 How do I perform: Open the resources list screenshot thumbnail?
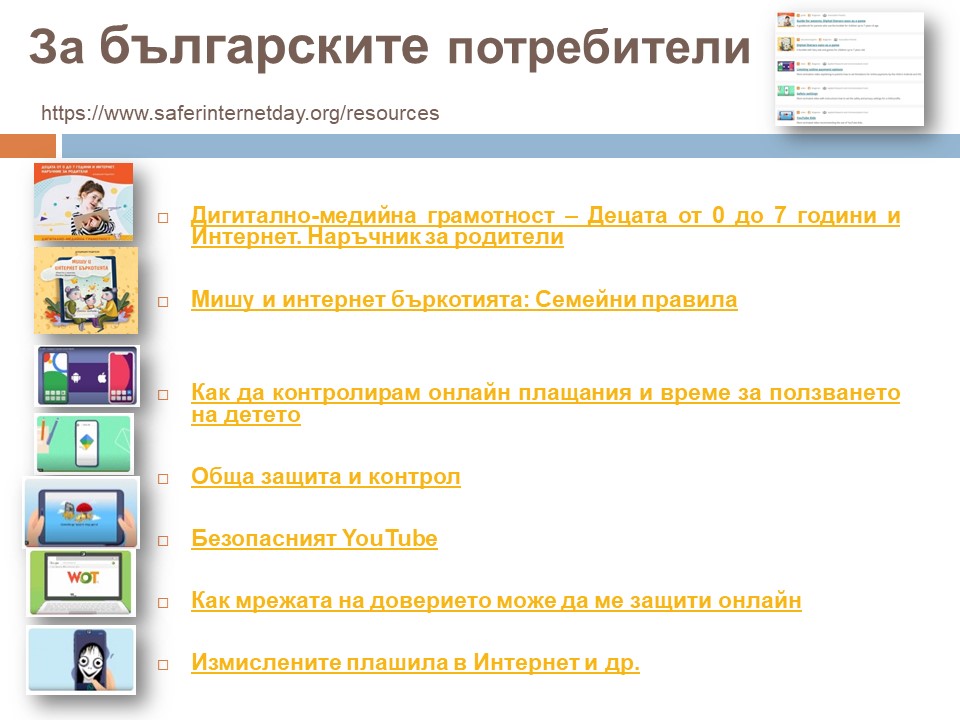pyautogui.click(x=849, y=69)
